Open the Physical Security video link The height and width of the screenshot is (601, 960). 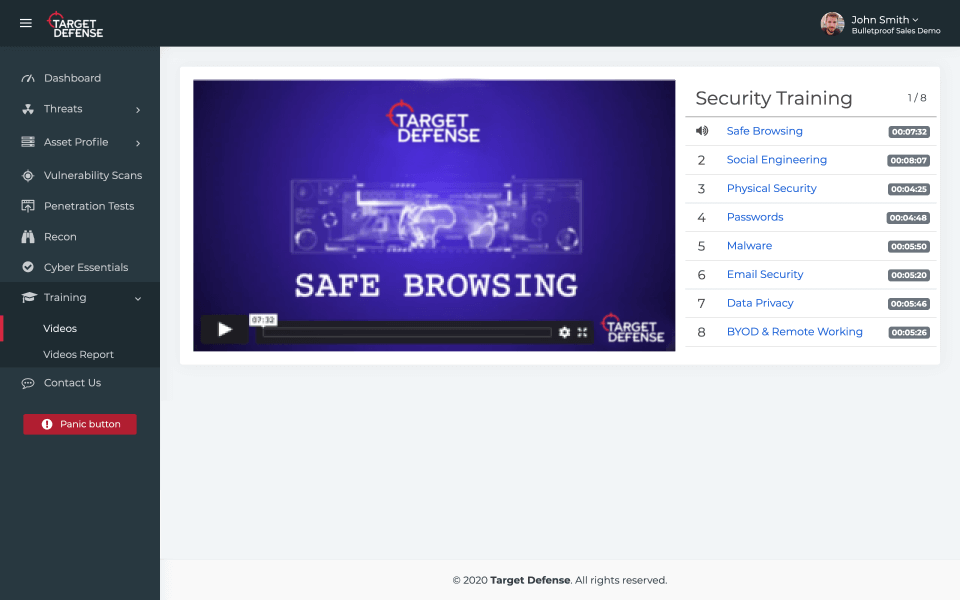(771, 189)
